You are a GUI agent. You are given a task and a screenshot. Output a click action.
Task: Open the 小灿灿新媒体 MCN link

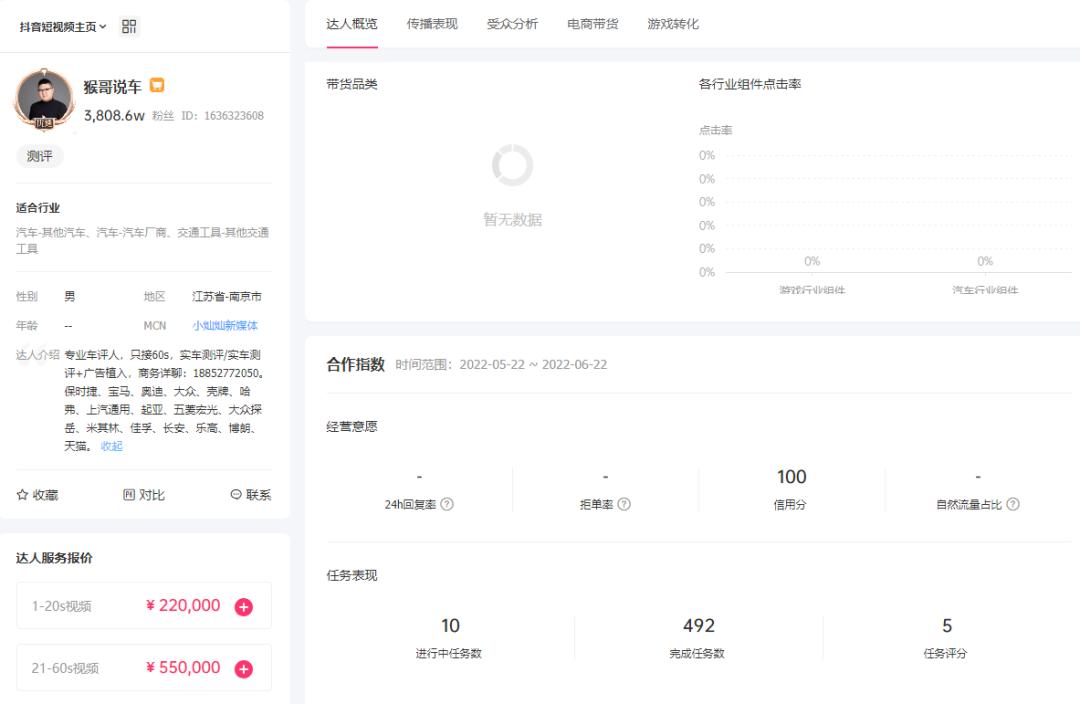pos(225,325)
